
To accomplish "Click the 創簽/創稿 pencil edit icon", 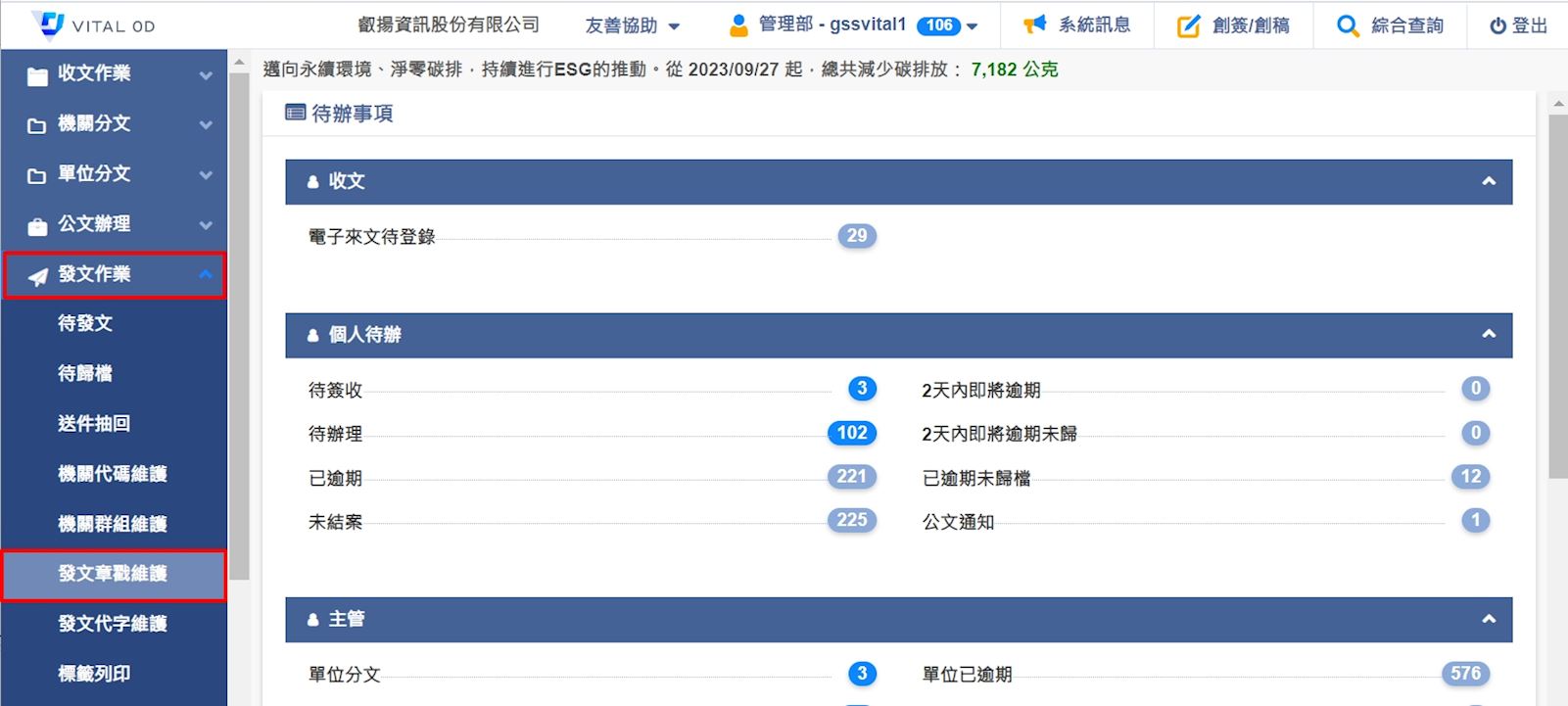I will pos(1188,26).
